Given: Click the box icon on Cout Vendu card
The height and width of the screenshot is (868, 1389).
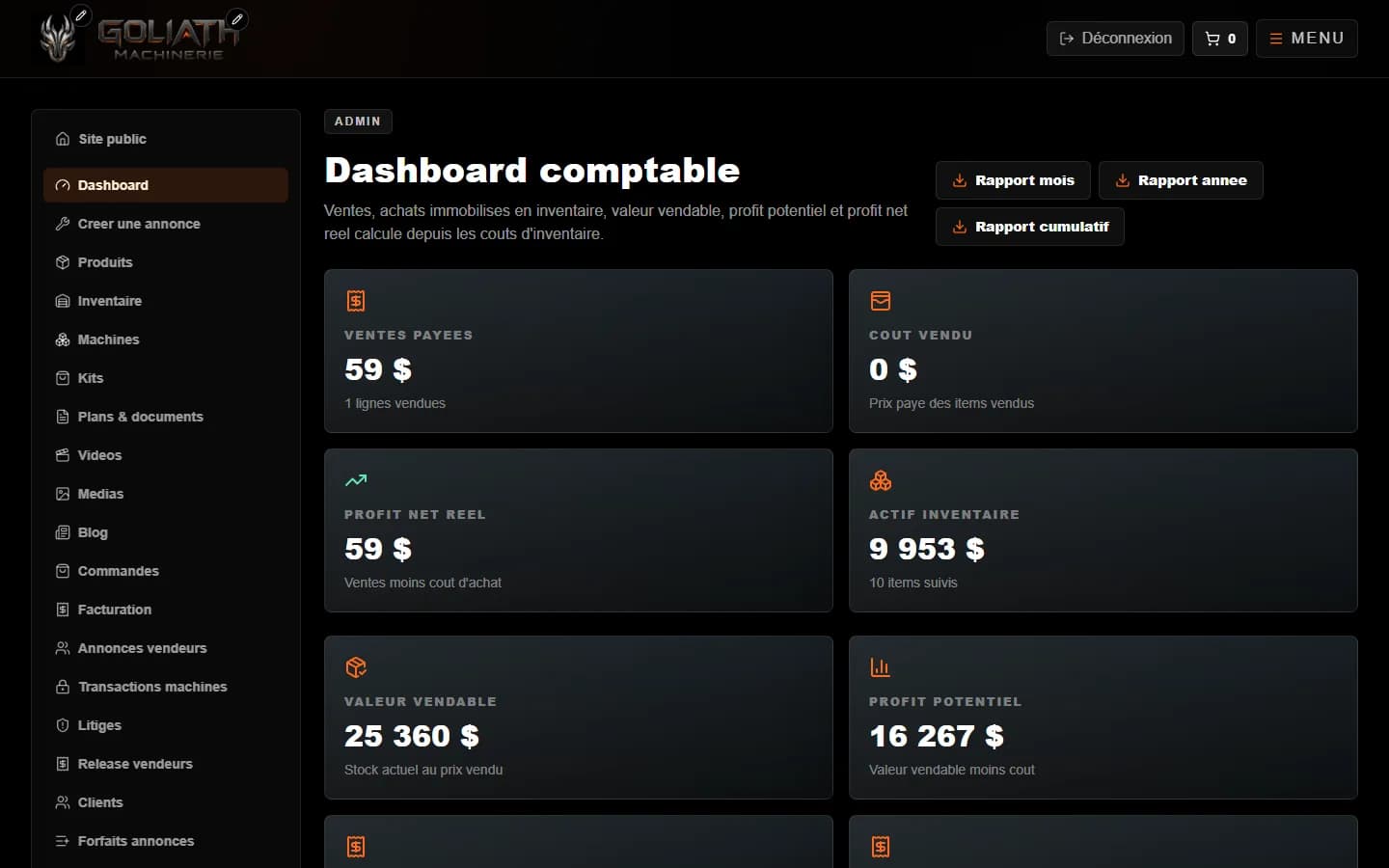Looking at the screenshot, I should click(881, 301).
